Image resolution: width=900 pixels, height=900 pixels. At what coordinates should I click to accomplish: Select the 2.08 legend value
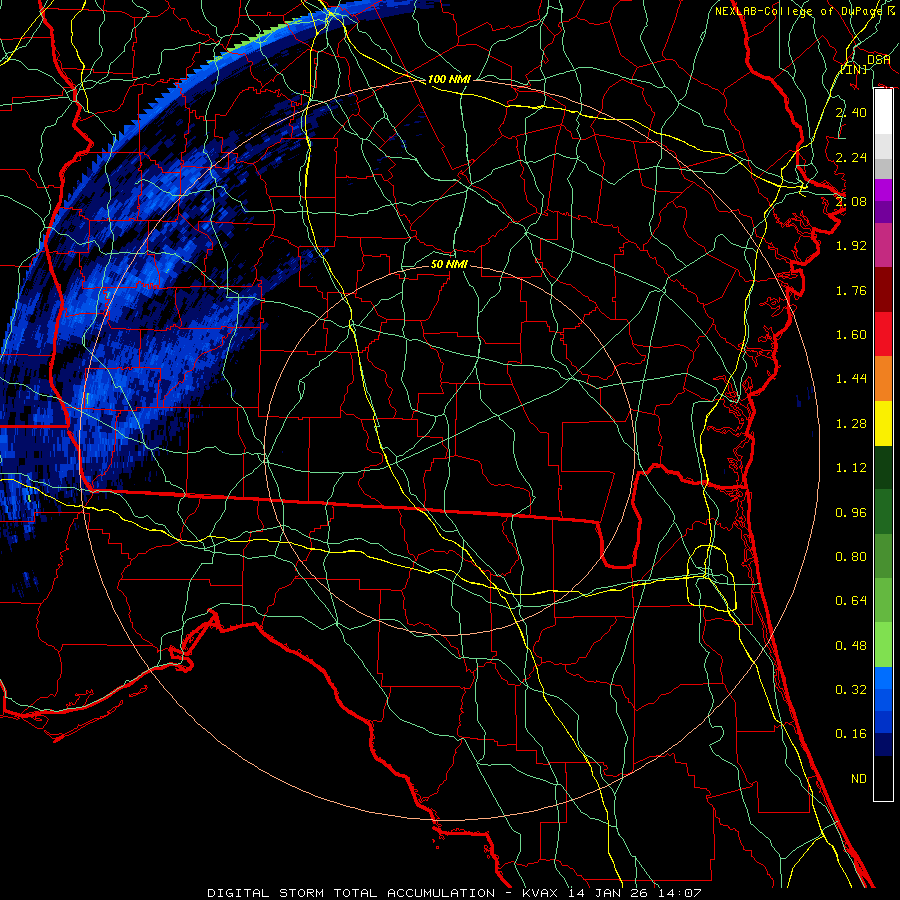point(851,201)
